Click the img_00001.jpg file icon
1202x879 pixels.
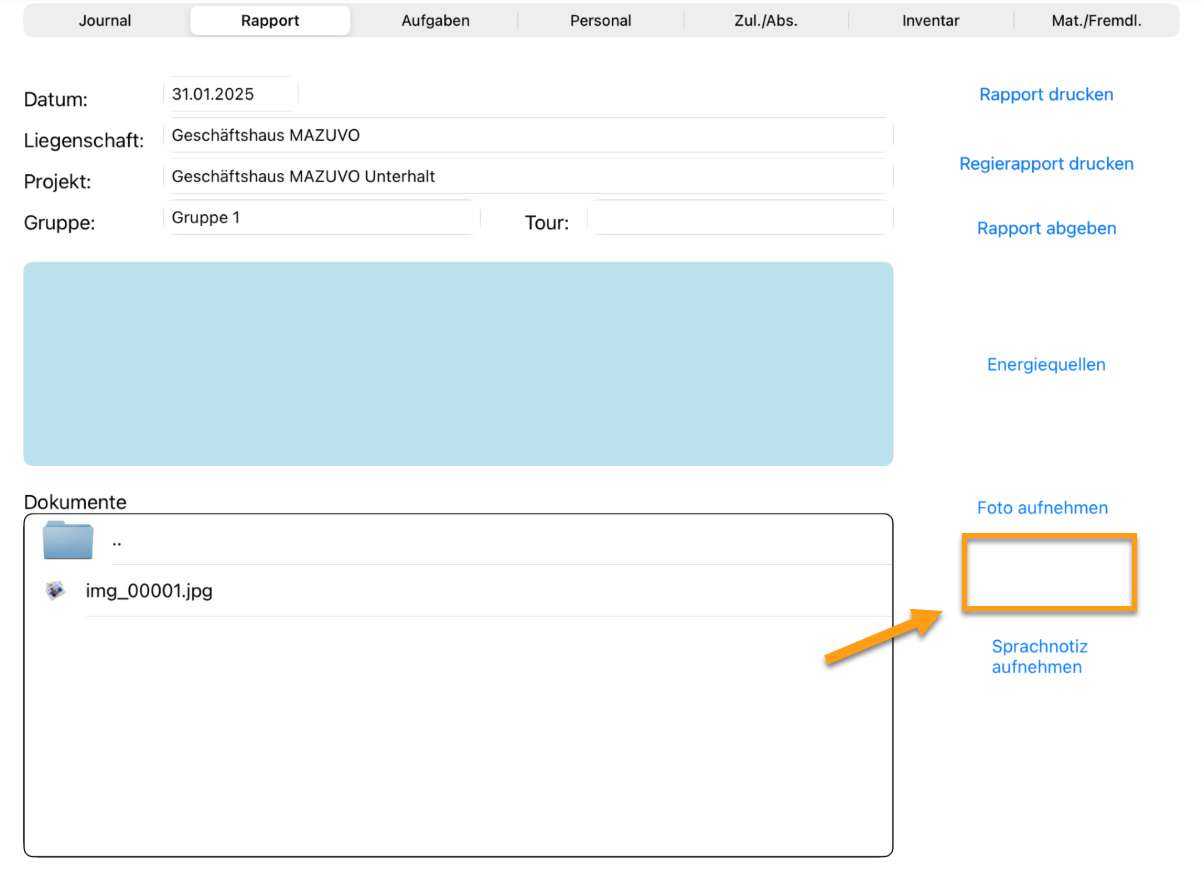click(56, 591)
